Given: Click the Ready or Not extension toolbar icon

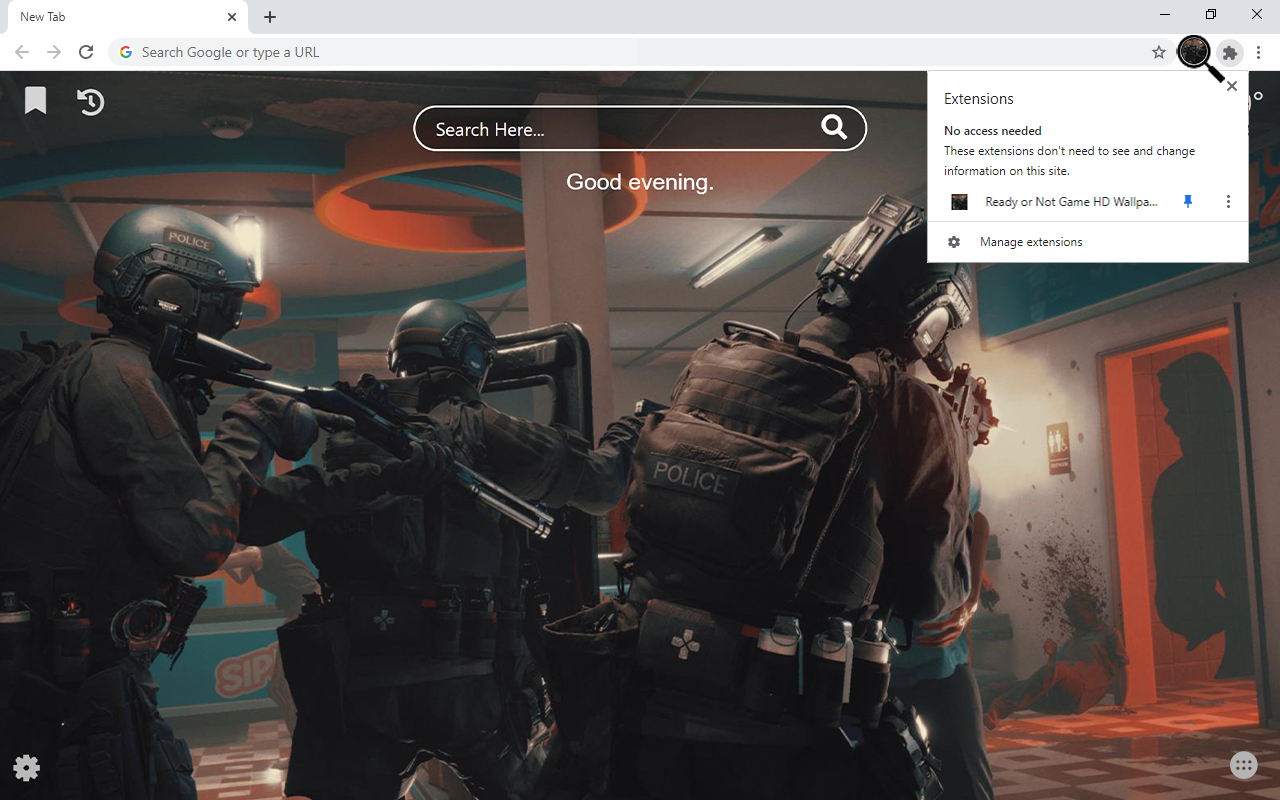Looking at the screenshot, I should click(x=1194, y=52).
